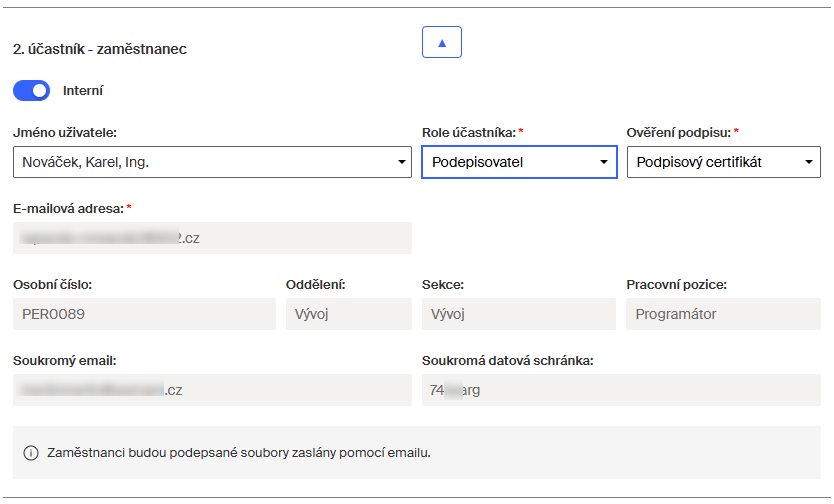Click the Sekce field

pos(519,314)
